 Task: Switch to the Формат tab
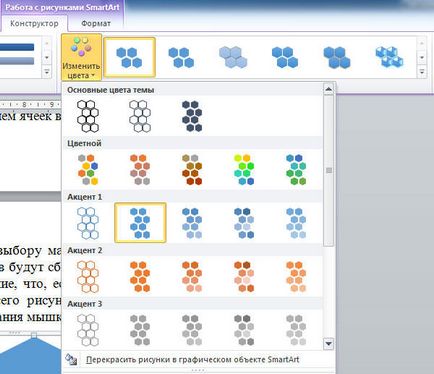[96, 24]
